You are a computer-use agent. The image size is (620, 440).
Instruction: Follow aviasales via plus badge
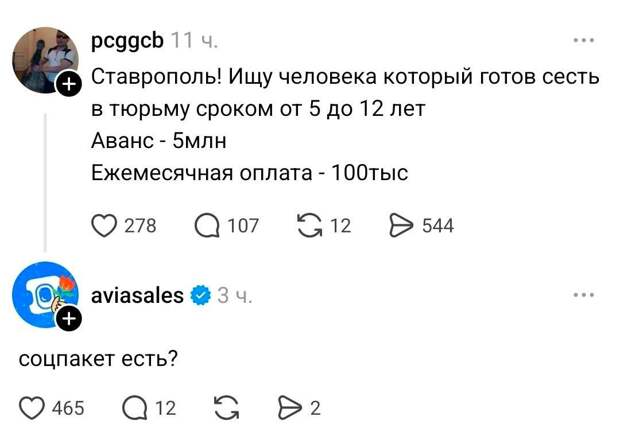[68, 320]
